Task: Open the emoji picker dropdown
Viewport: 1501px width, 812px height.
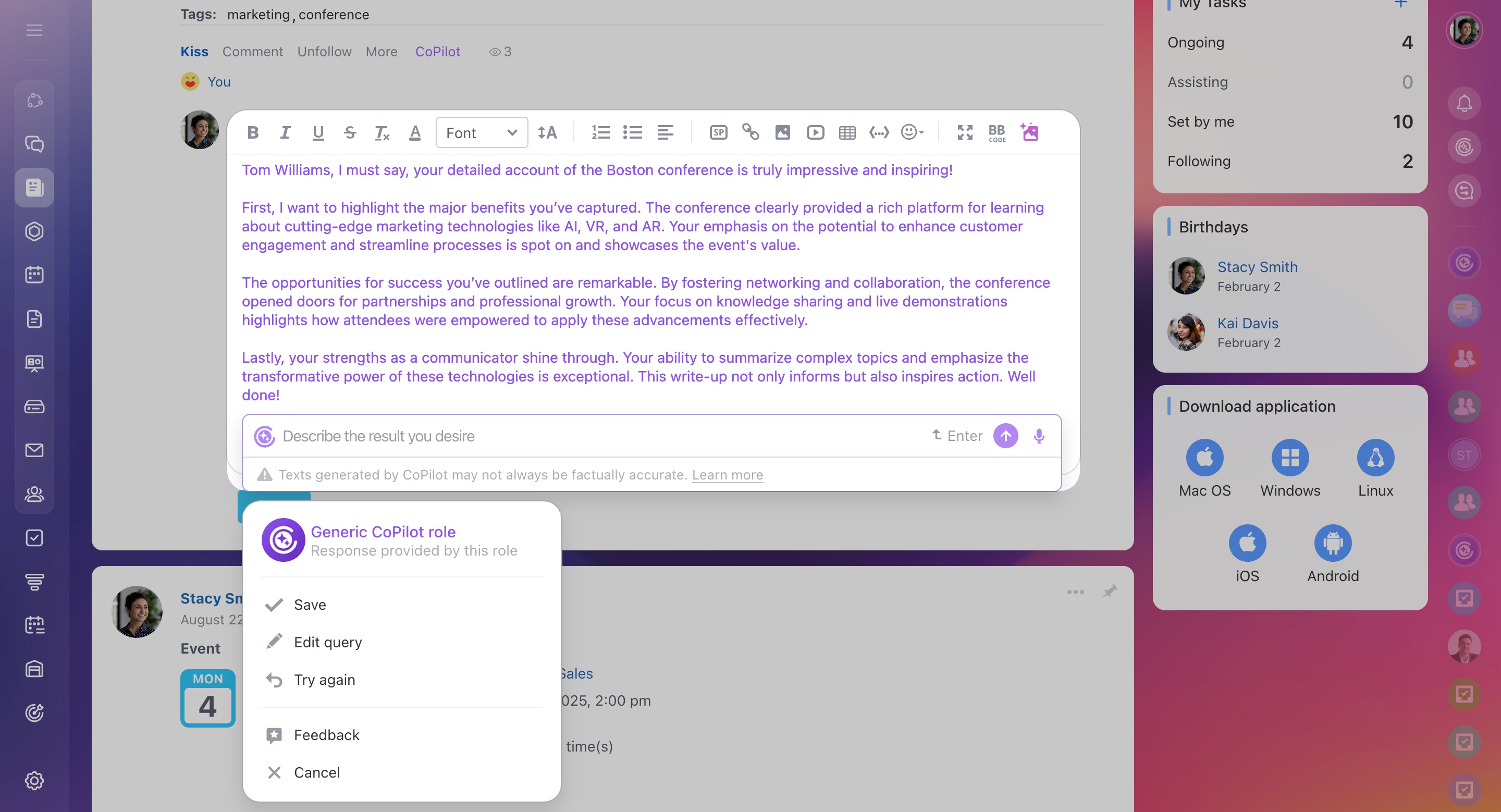Action: coord(912,133)
